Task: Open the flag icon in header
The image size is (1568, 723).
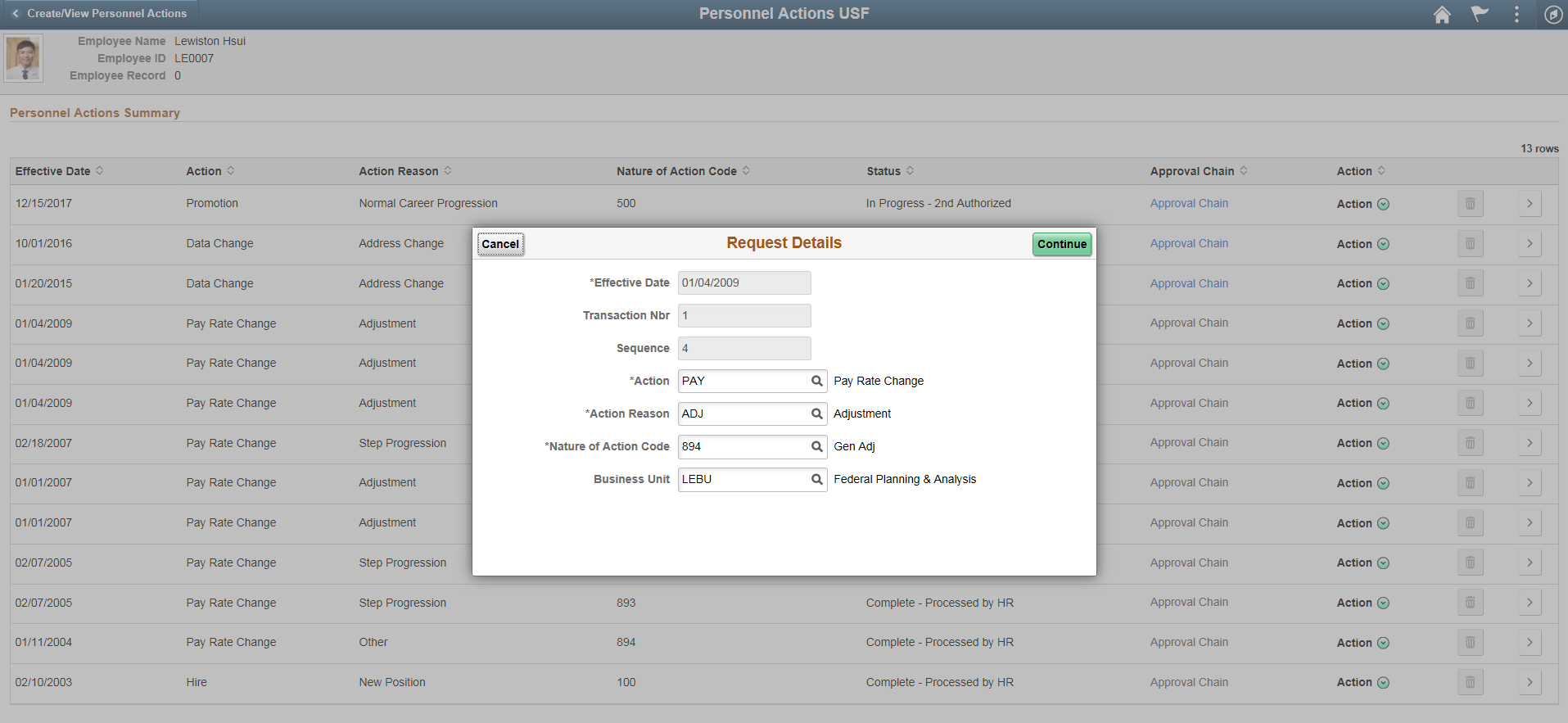Action: pos(1479,14)
